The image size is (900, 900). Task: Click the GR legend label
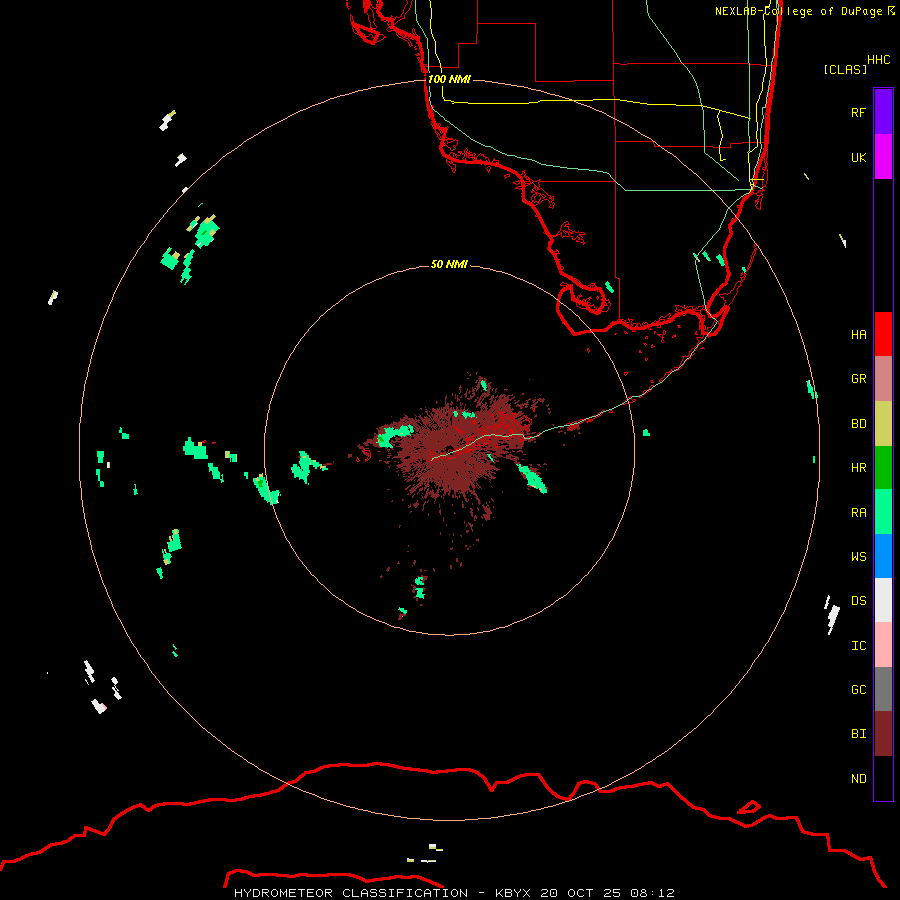[858, 379]
